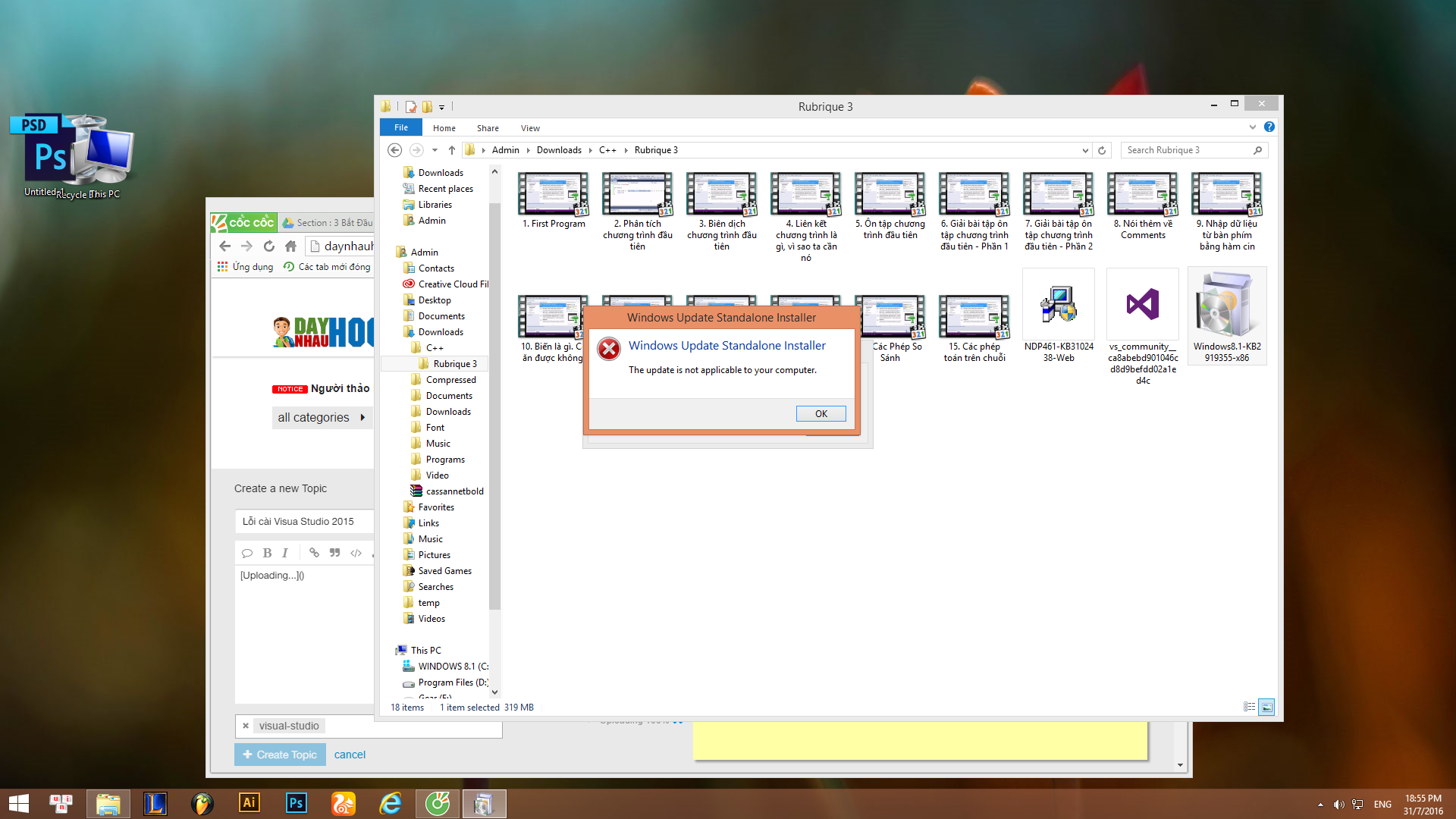The height and width of the screenshot is (819, 1456).
Task: Open Windows Start button on taskbar
Action: [19, 804]
